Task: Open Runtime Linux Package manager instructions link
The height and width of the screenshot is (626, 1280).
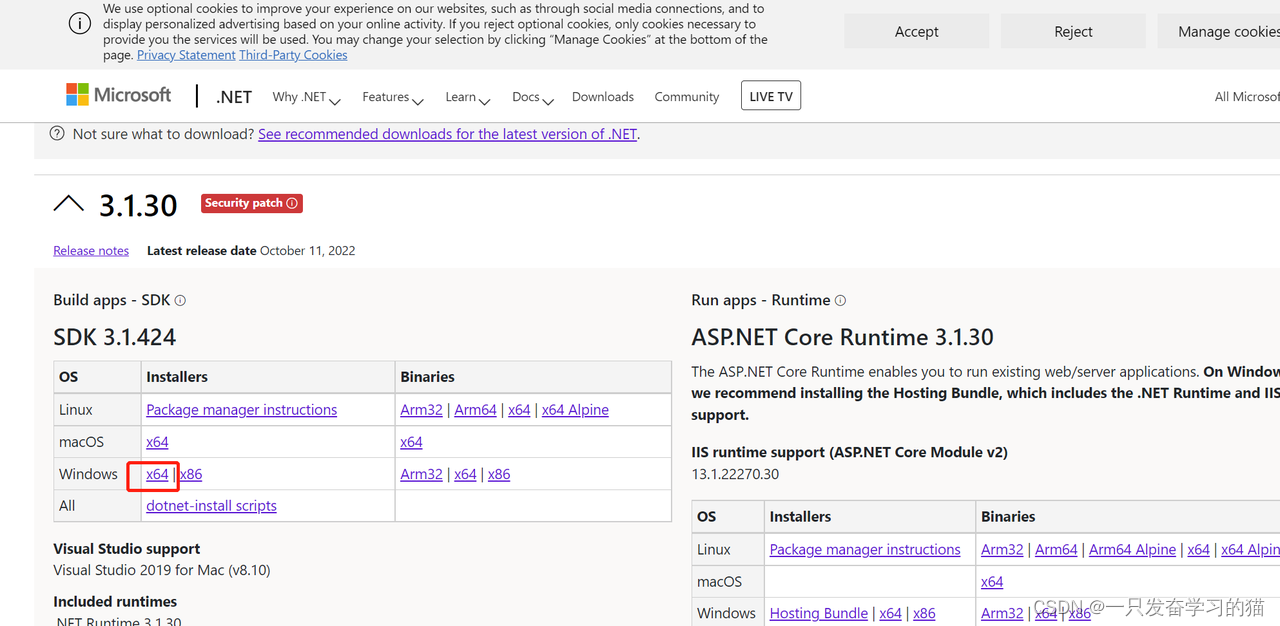Action: coord(865,550)
